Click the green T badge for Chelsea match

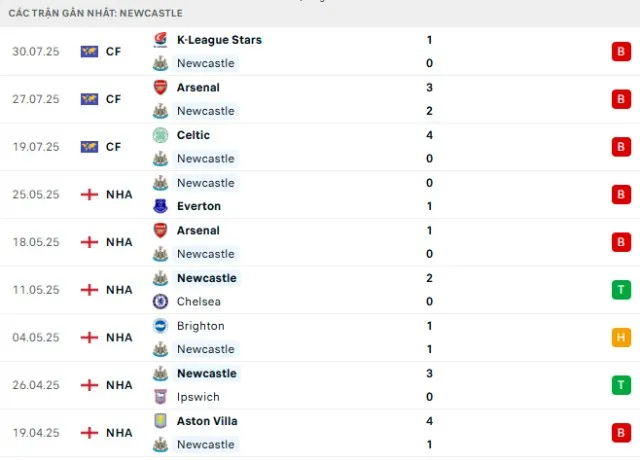click(621, 290)
